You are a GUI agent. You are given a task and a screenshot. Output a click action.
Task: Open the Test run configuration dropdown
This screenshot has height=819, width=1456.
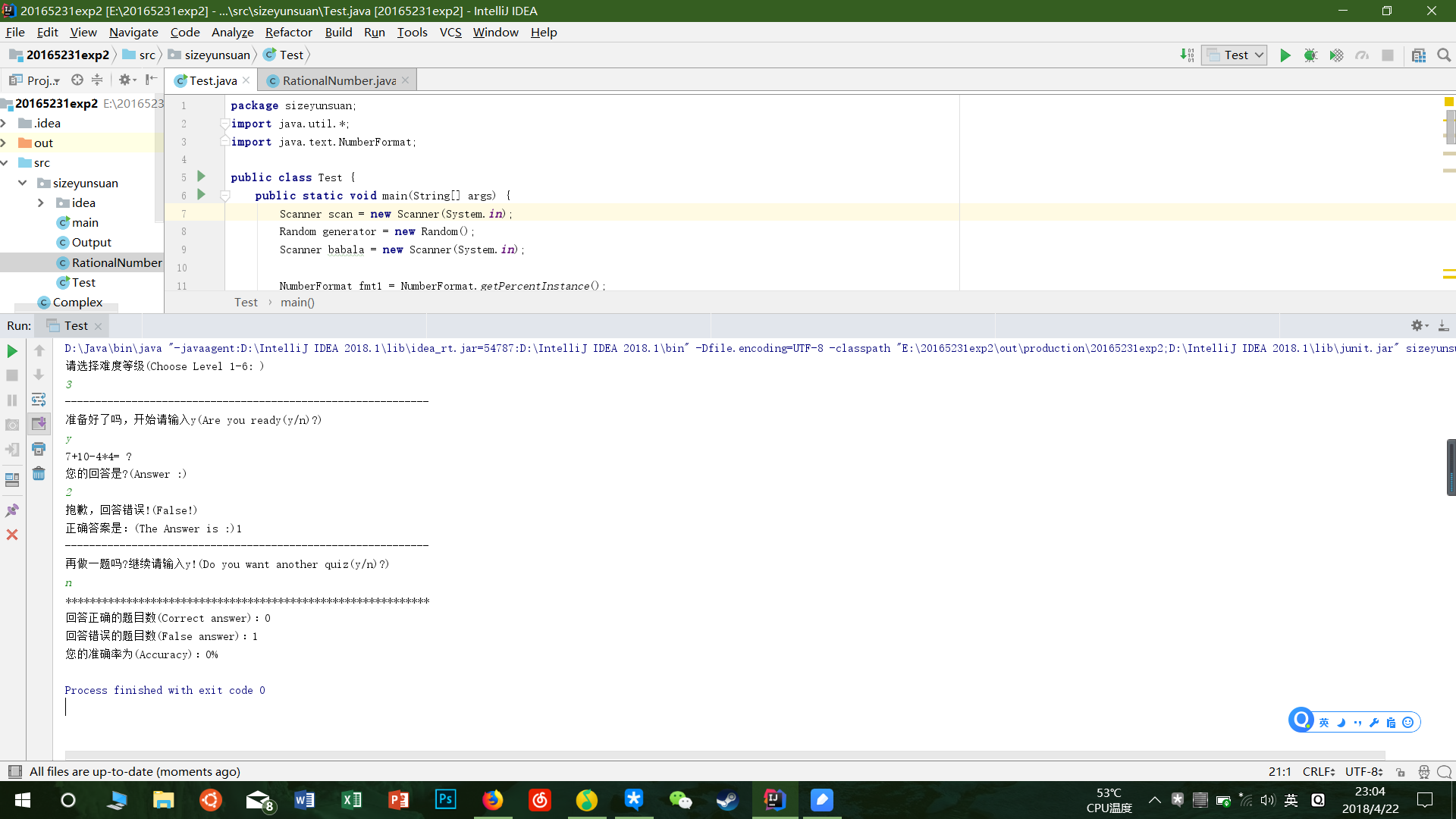tap(1234, 55)
